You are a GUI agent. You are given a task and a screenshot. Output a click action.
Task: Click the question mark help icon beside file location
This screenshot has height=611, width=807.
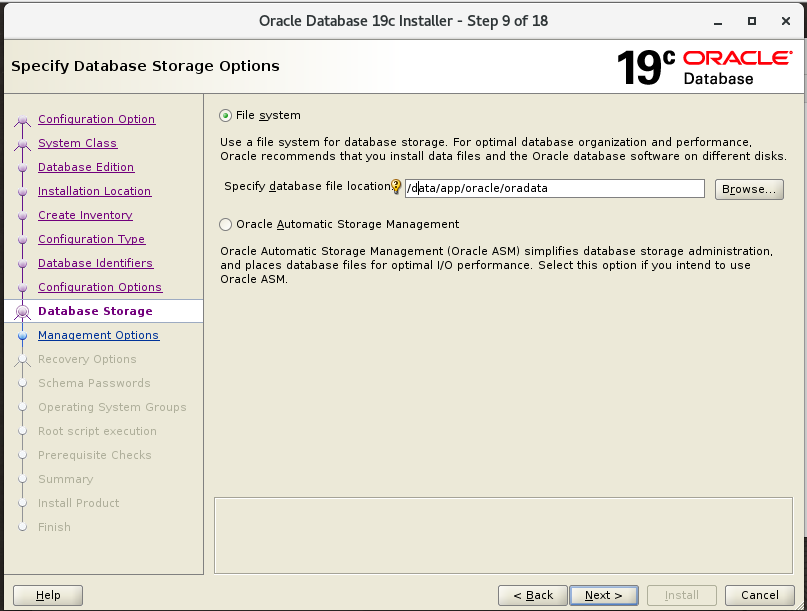[394, 188]
